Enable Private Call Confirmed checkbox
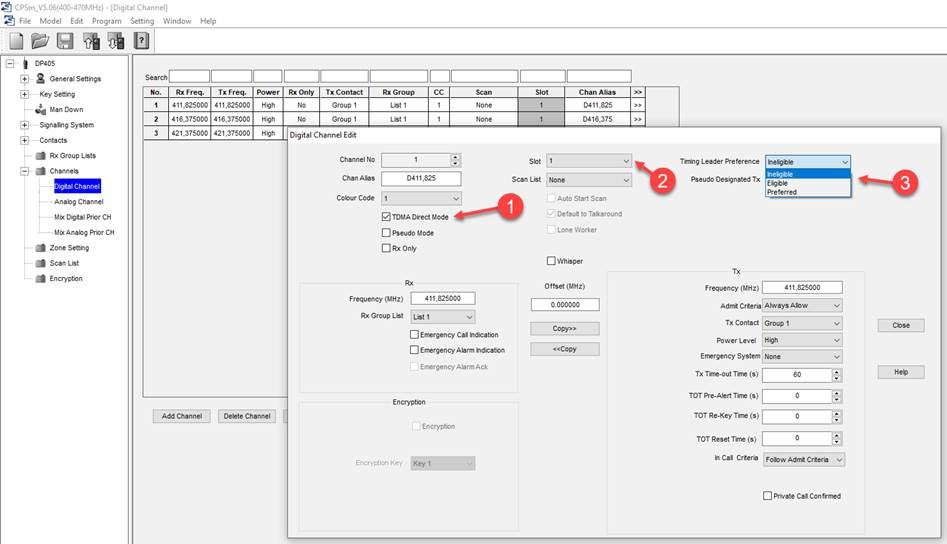947x544 pixels. [x=767, y=496]
